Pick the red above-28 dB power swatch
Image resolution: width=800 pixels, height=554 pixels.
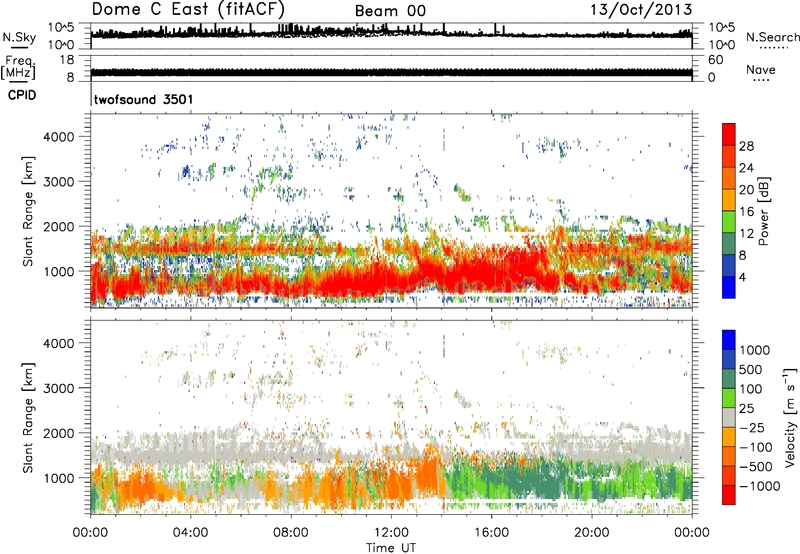(x=729, y=134)
